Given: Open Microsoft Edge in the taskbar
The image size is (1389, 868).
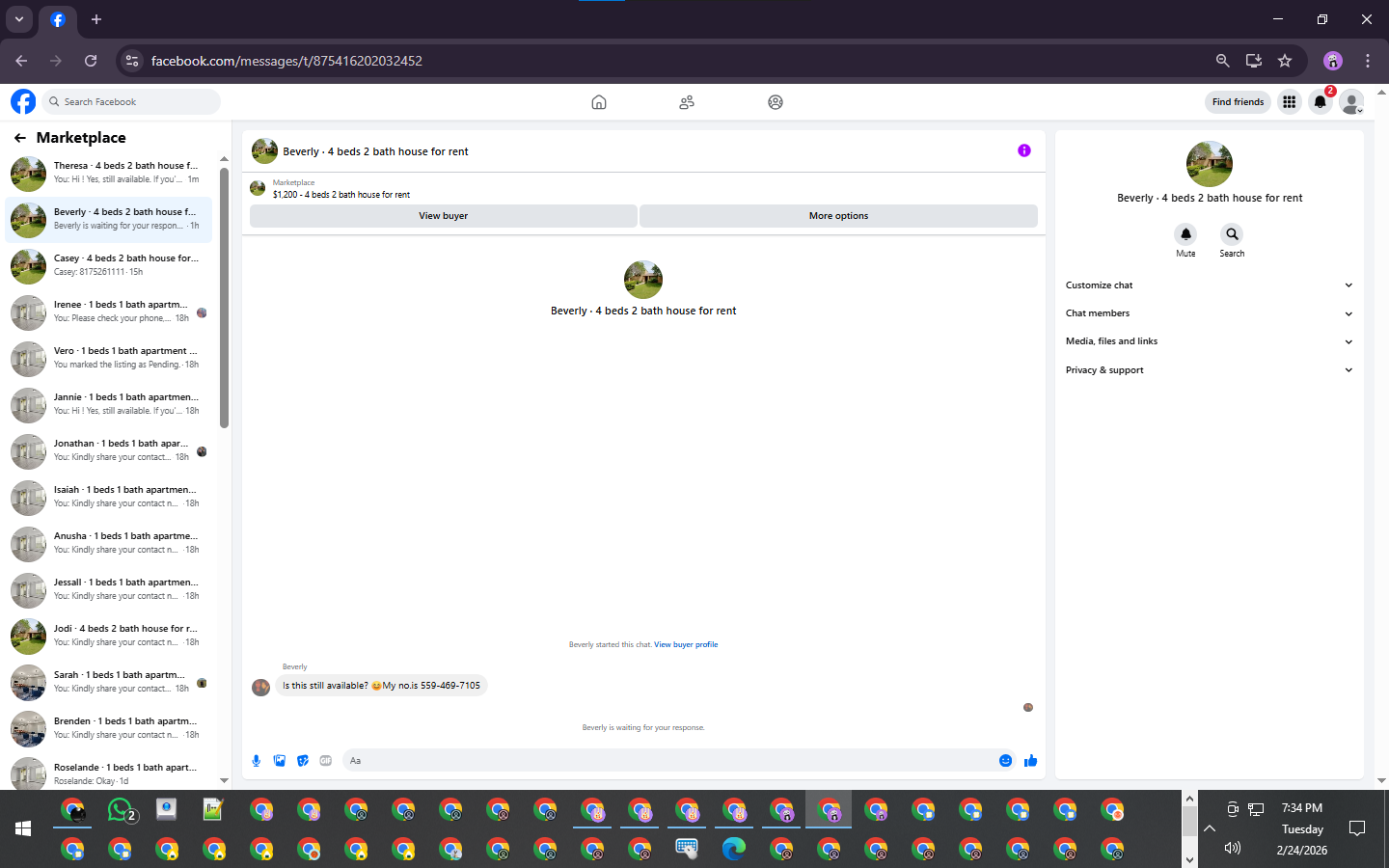Looking at the screenshot, I should click(x=734, y=849).
